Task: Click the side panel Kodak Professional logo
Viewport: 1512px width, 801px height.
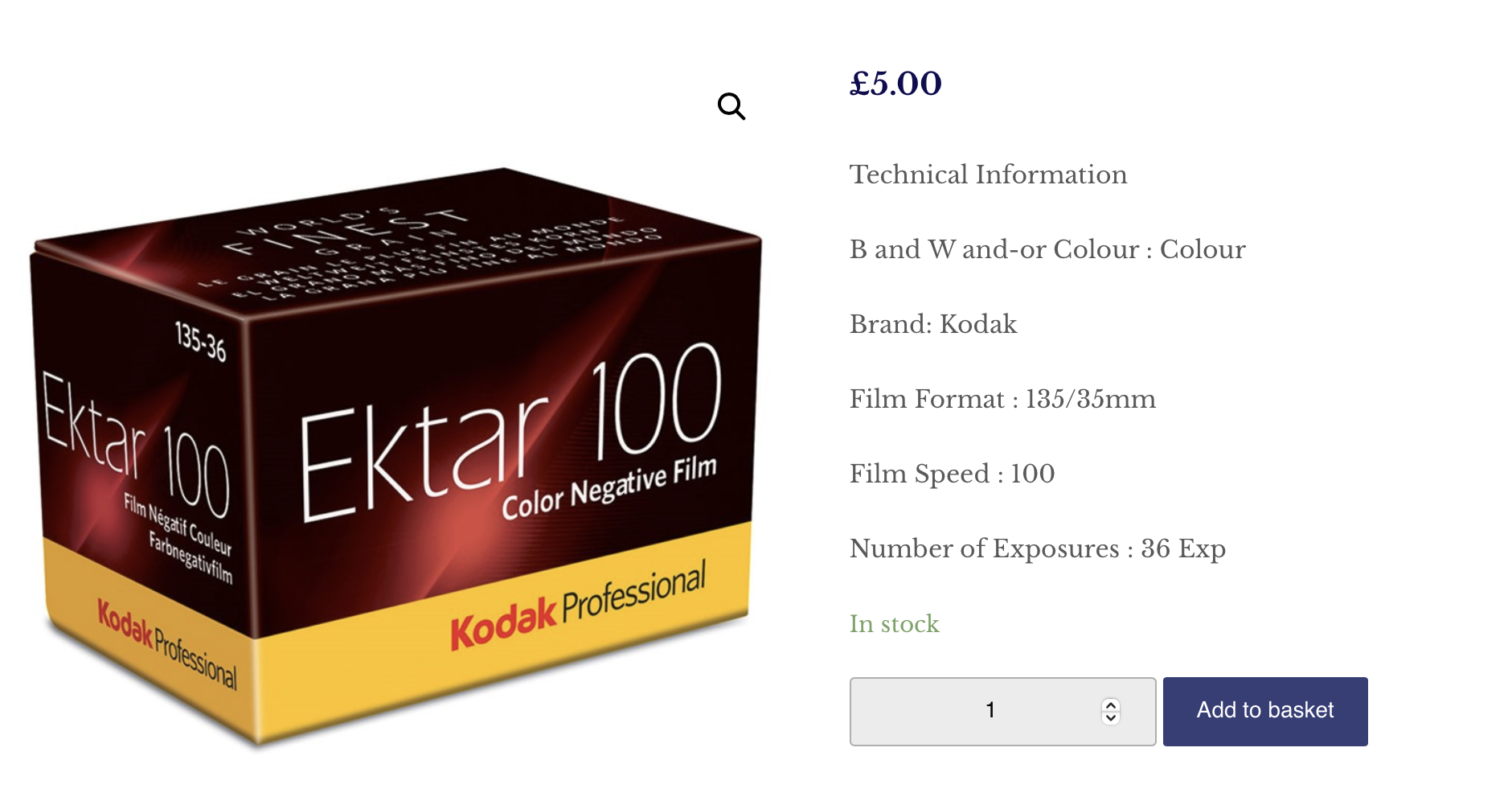Action: coord(167,643)
